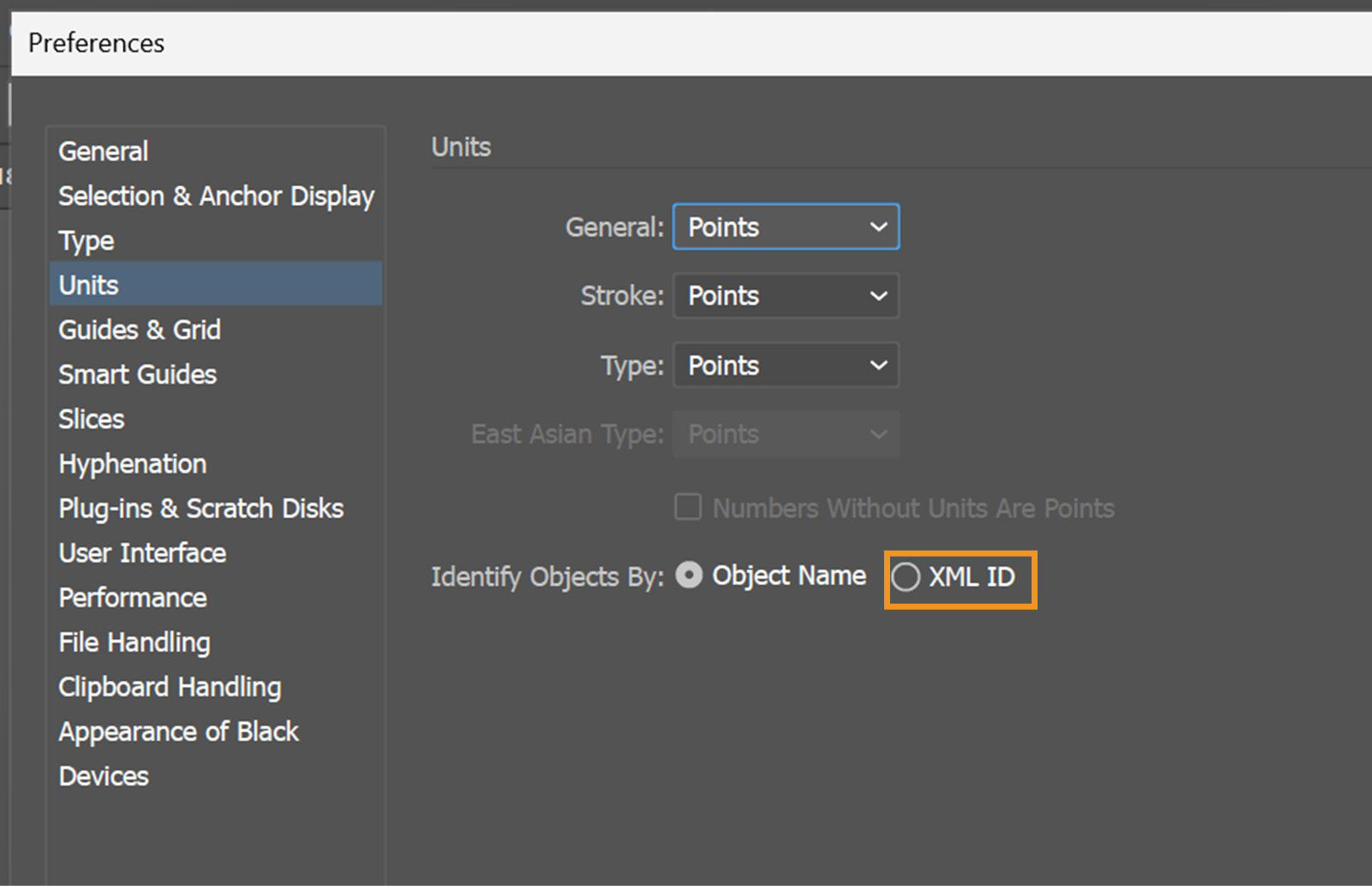Open the General units dropdown
The height and width of the screenshot is (886, 1372).
point(785,226)
